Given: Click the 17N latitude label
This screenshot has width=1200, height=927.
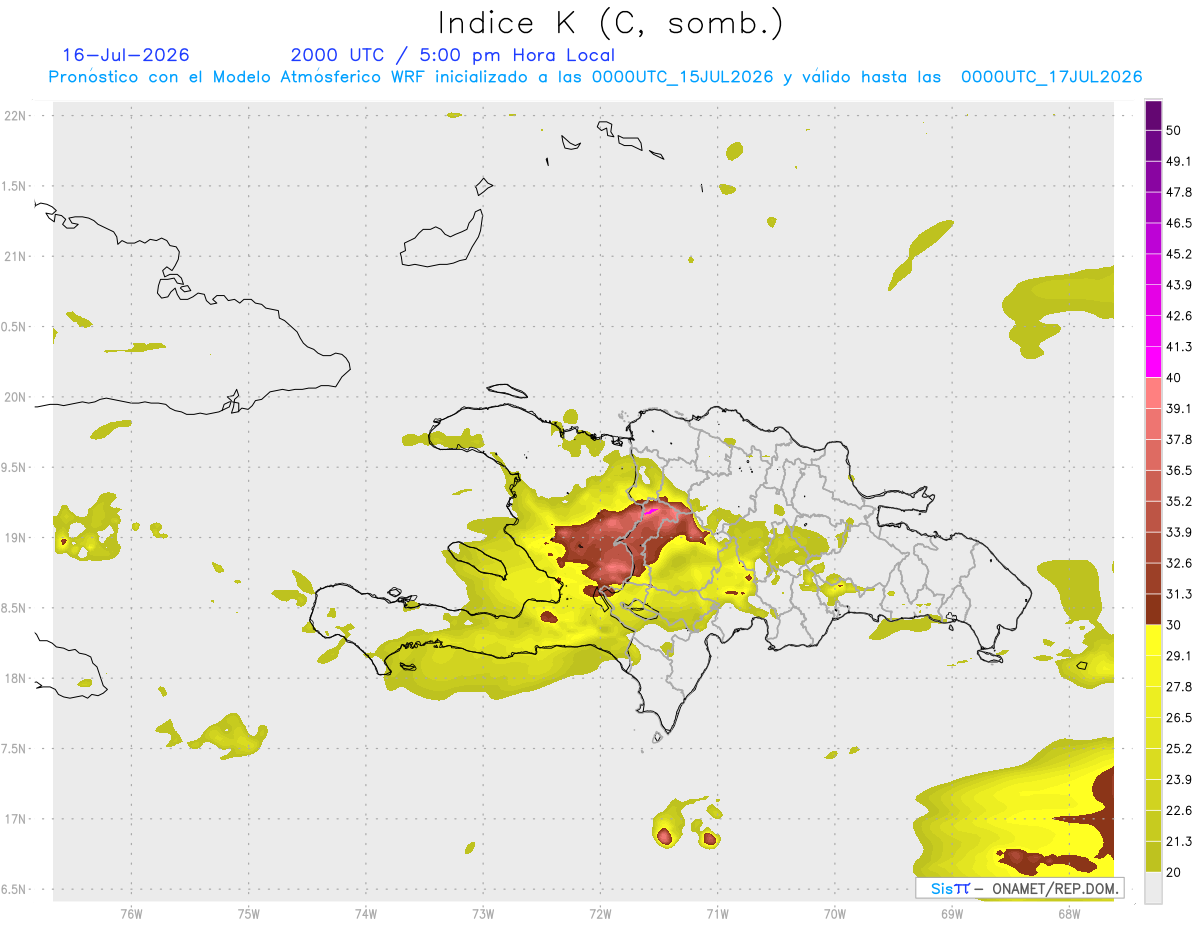Looking at the screenshot, I should [x=17, y=819].
